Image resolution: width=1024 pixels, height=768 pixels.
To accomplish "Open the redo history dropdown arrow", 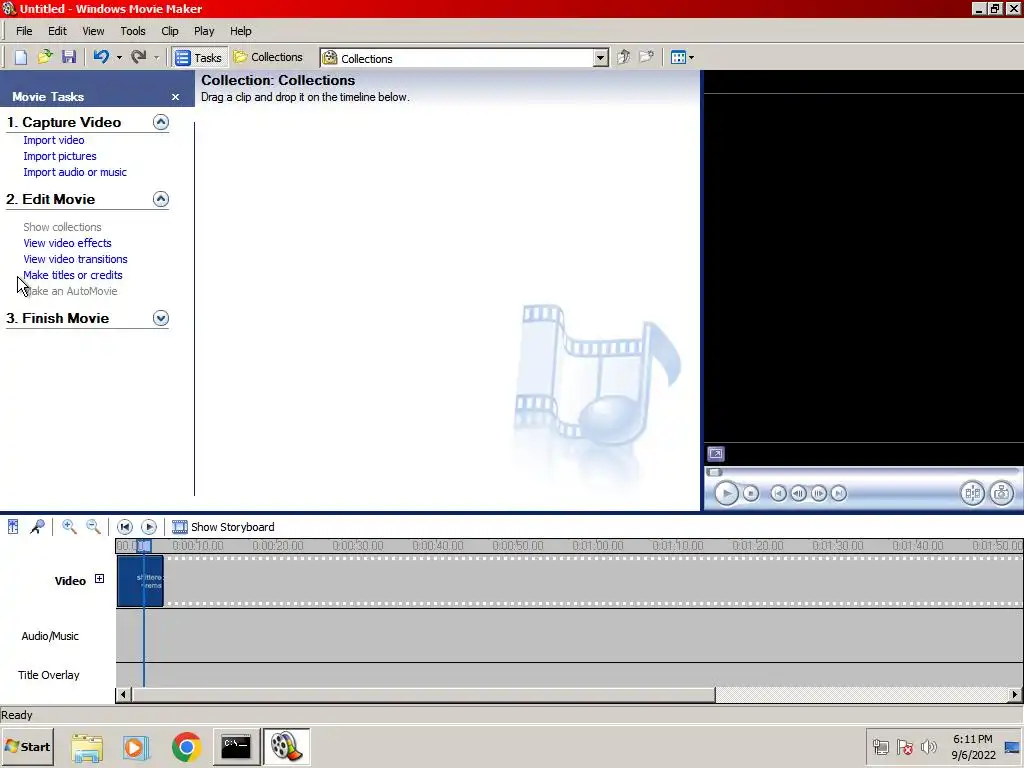I will [x=156, y=57].
